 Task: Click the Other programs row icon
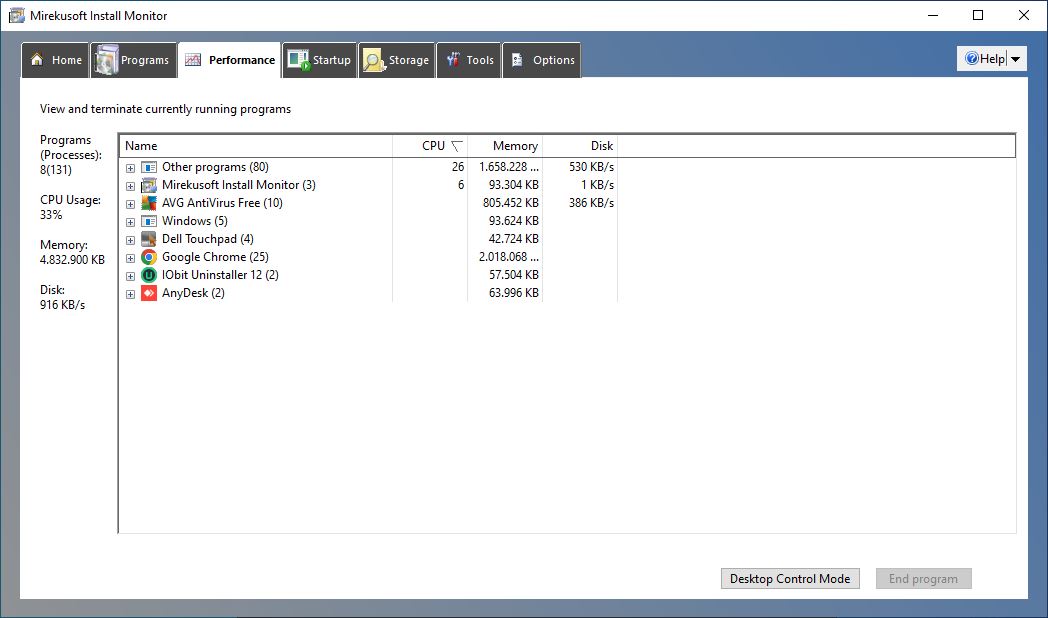click(x=149, y=167)
